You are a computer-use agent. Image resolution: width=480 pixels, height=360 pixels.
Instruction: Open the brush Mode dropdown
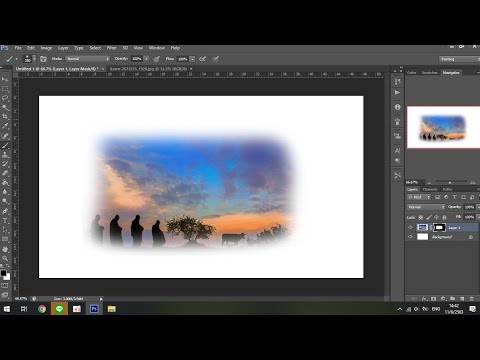[x=87, y=59]
